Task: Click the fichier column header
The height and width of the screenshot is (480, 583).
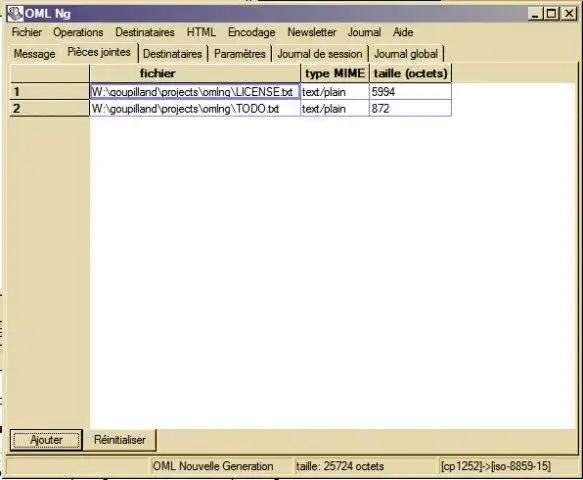Action: [195, 73]
